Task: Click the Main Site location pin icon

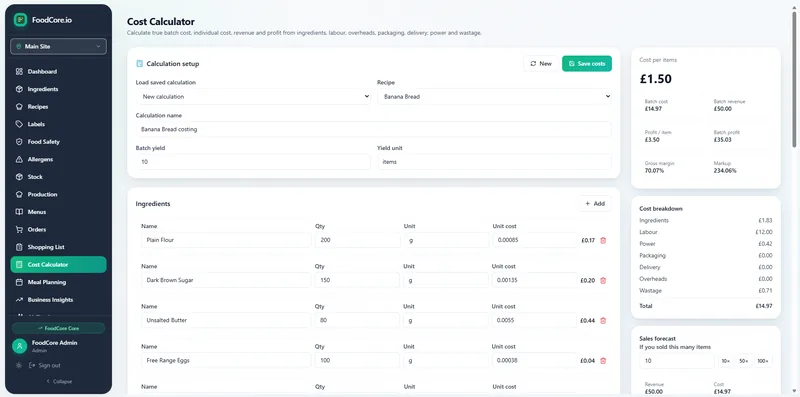Action: tap(19, 46)
